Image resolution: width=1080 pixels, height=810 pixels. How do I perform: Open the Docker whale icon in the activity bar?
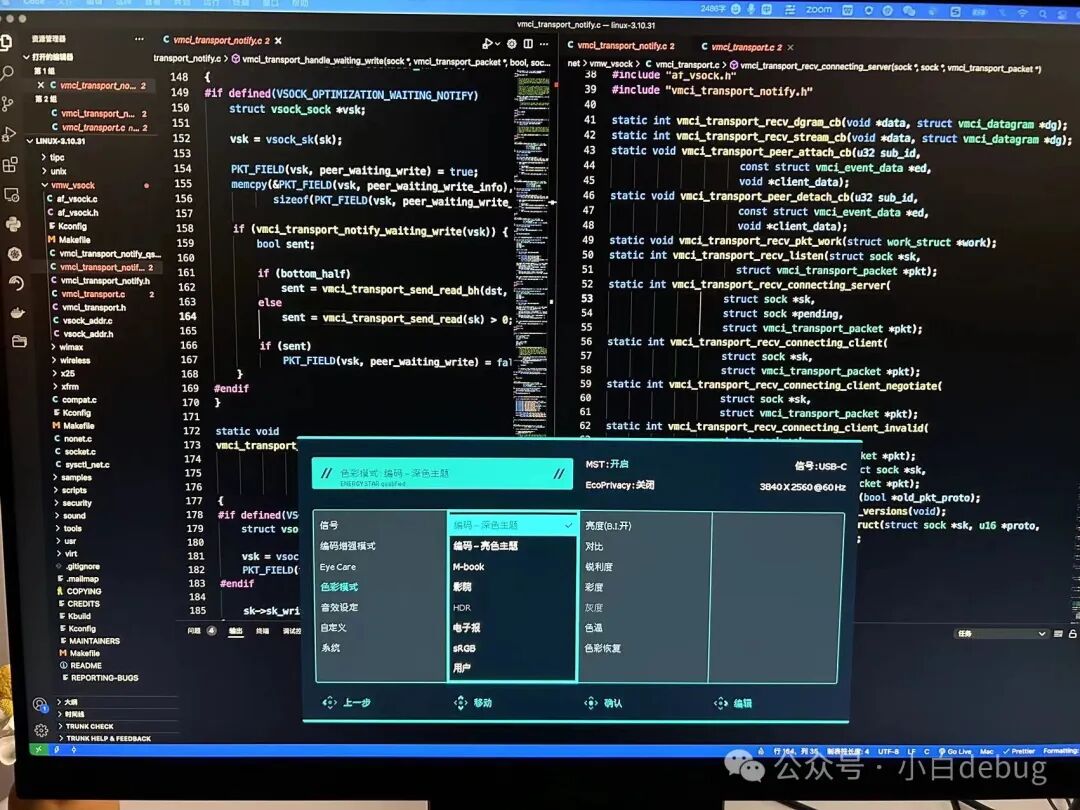(17, 313)
